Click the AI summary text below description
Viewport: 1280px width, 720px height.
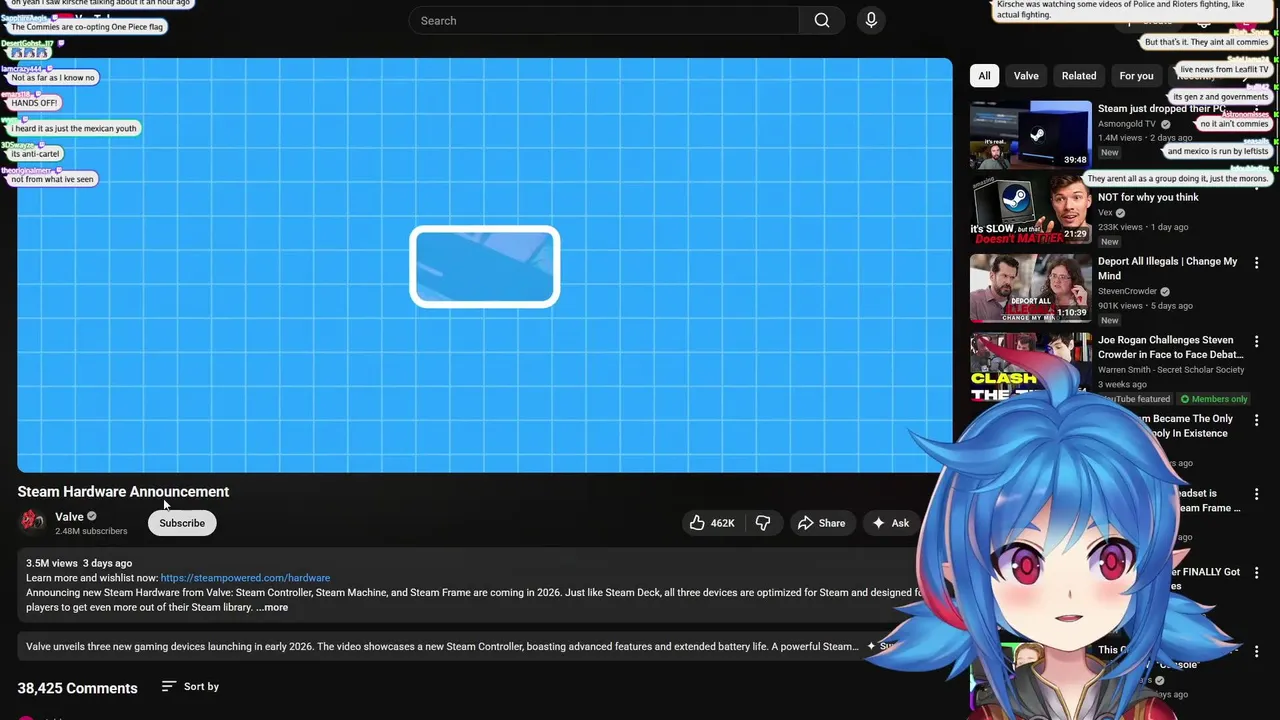click(x=442, y=647)
